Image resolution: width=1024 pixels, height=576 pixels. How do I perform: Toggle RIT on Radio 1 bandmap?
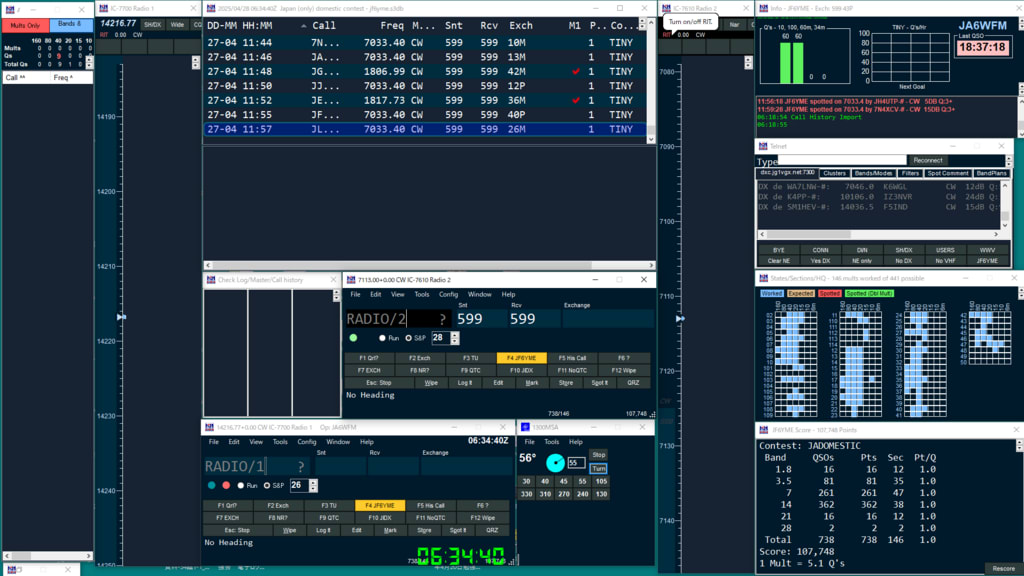coord(104,35)
